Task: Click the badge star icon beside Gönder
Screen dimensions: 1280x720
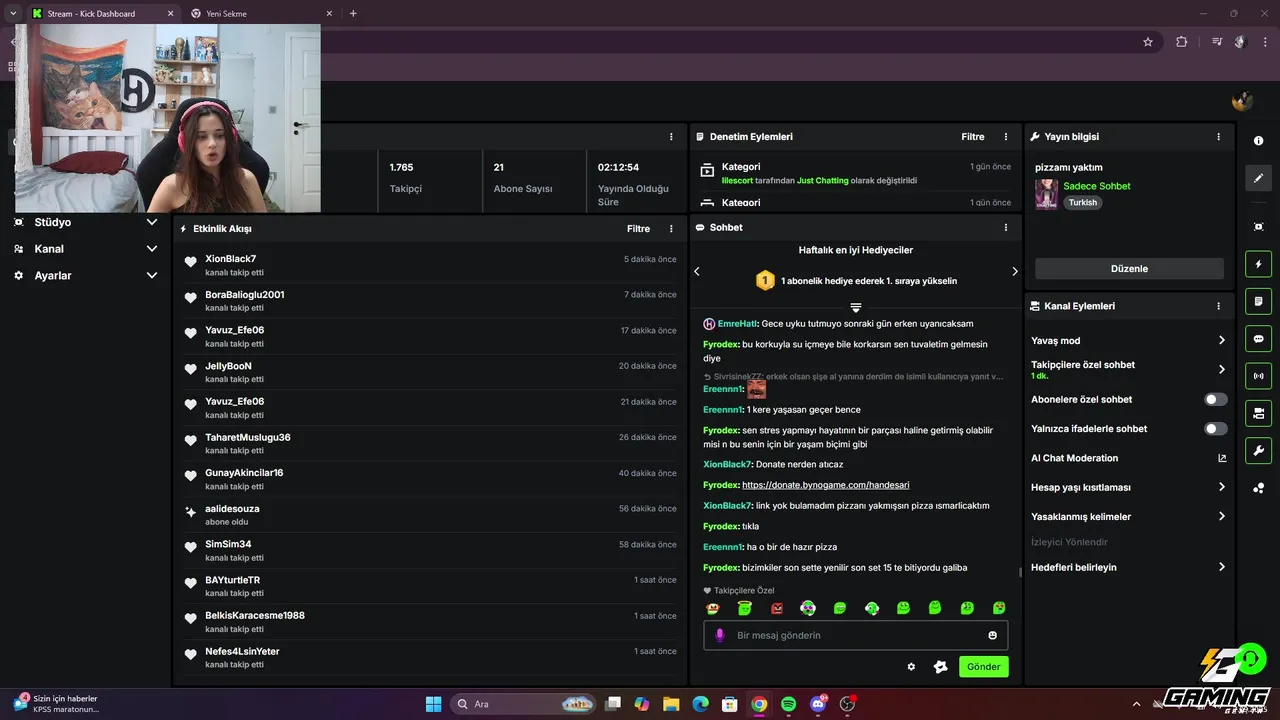Action: (x=940, y=667)
